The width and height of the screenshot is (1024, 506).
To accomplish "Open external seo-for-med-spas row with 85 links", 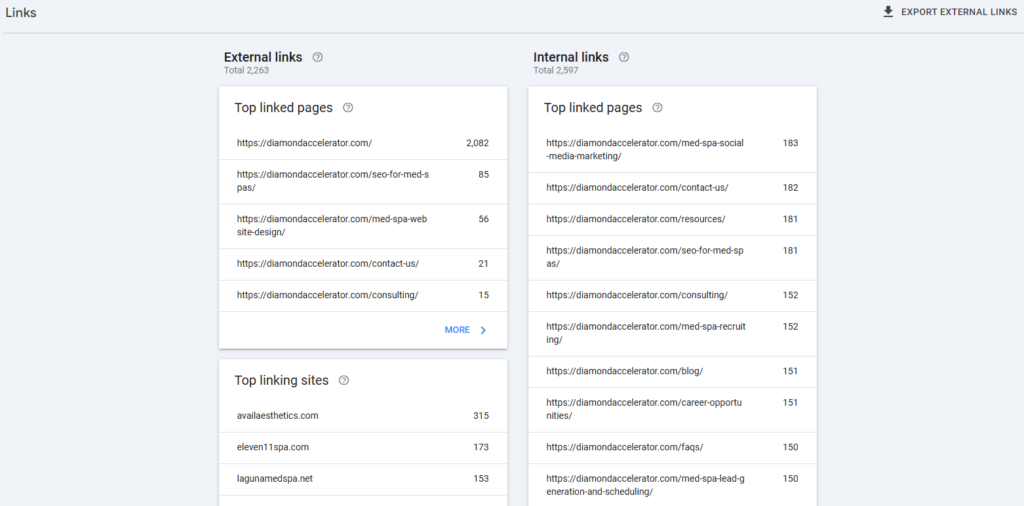I will click(x=363, y=182).
